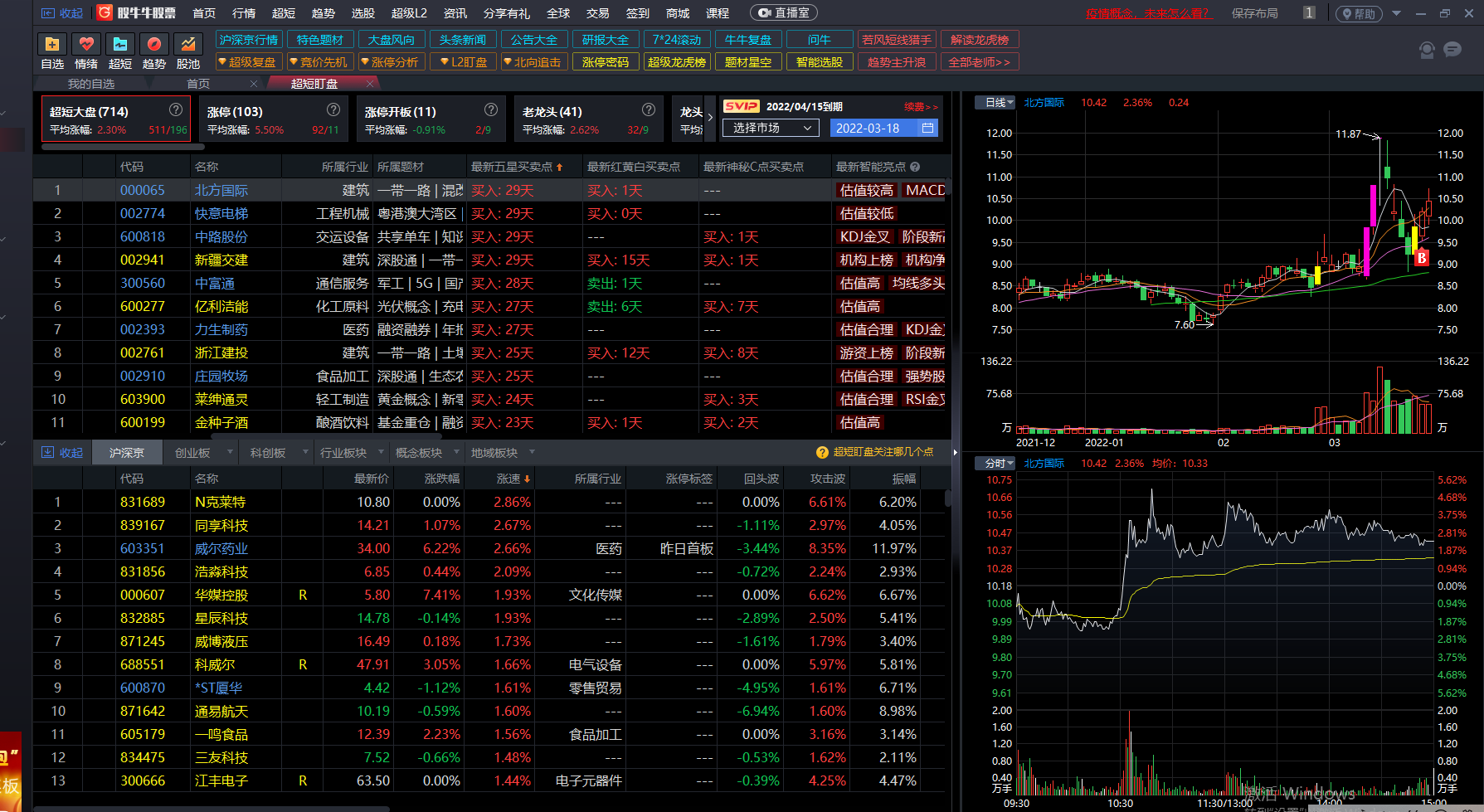This screenshot has height=812, width=1484.
Task: Open the calendar icon in date field
Action: click(x=927, y=128)
